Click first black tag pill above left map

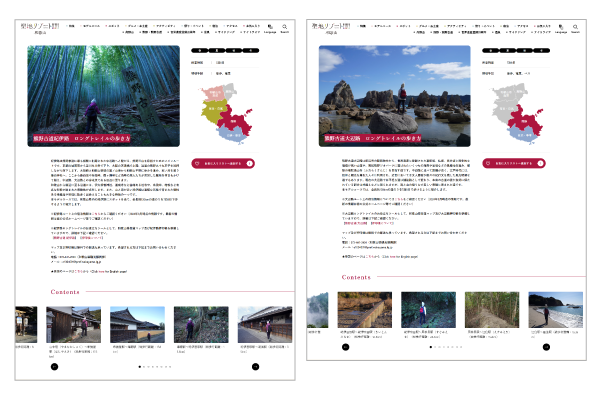point(200,49)
